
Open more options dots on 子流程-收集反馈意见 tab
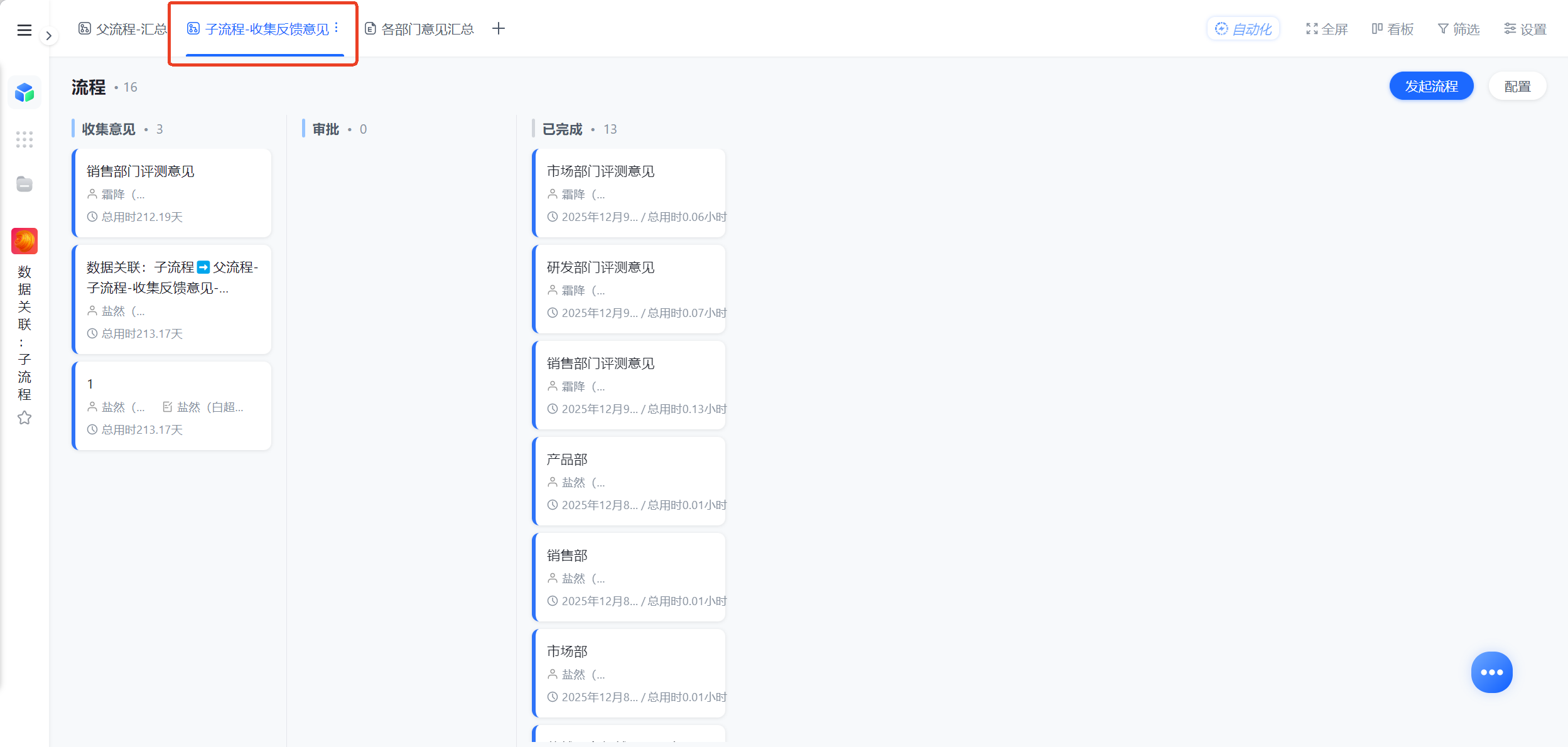(x=337, y=28)
